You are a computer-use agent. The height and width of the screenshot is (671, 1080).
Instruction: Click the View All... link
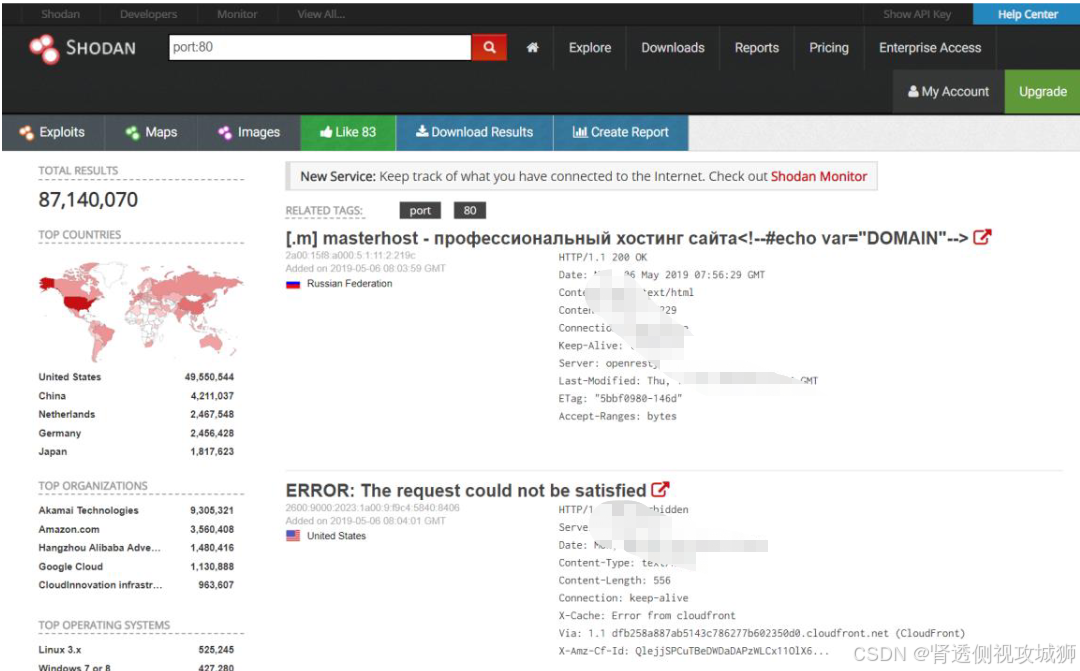point(321,14)
